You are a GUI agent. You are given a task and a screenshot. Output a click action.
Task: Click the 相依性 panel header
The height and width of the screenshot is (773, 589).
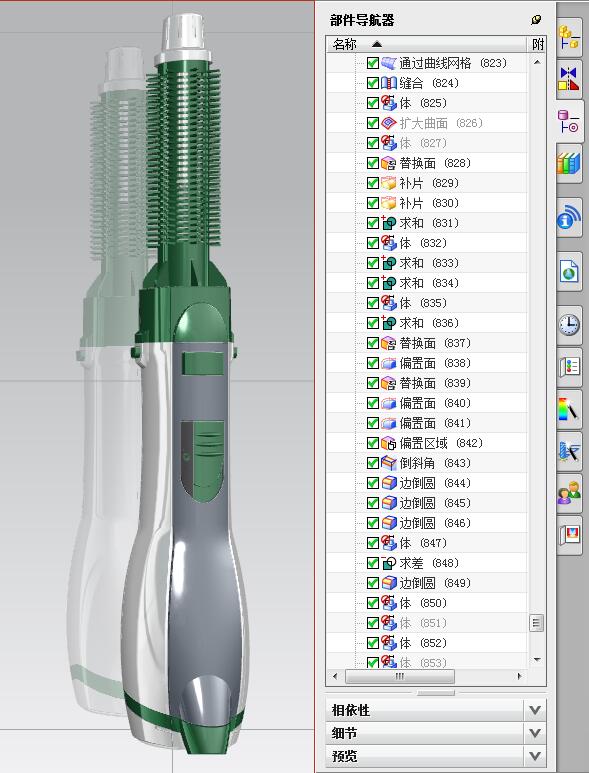[x=436, y=710]
